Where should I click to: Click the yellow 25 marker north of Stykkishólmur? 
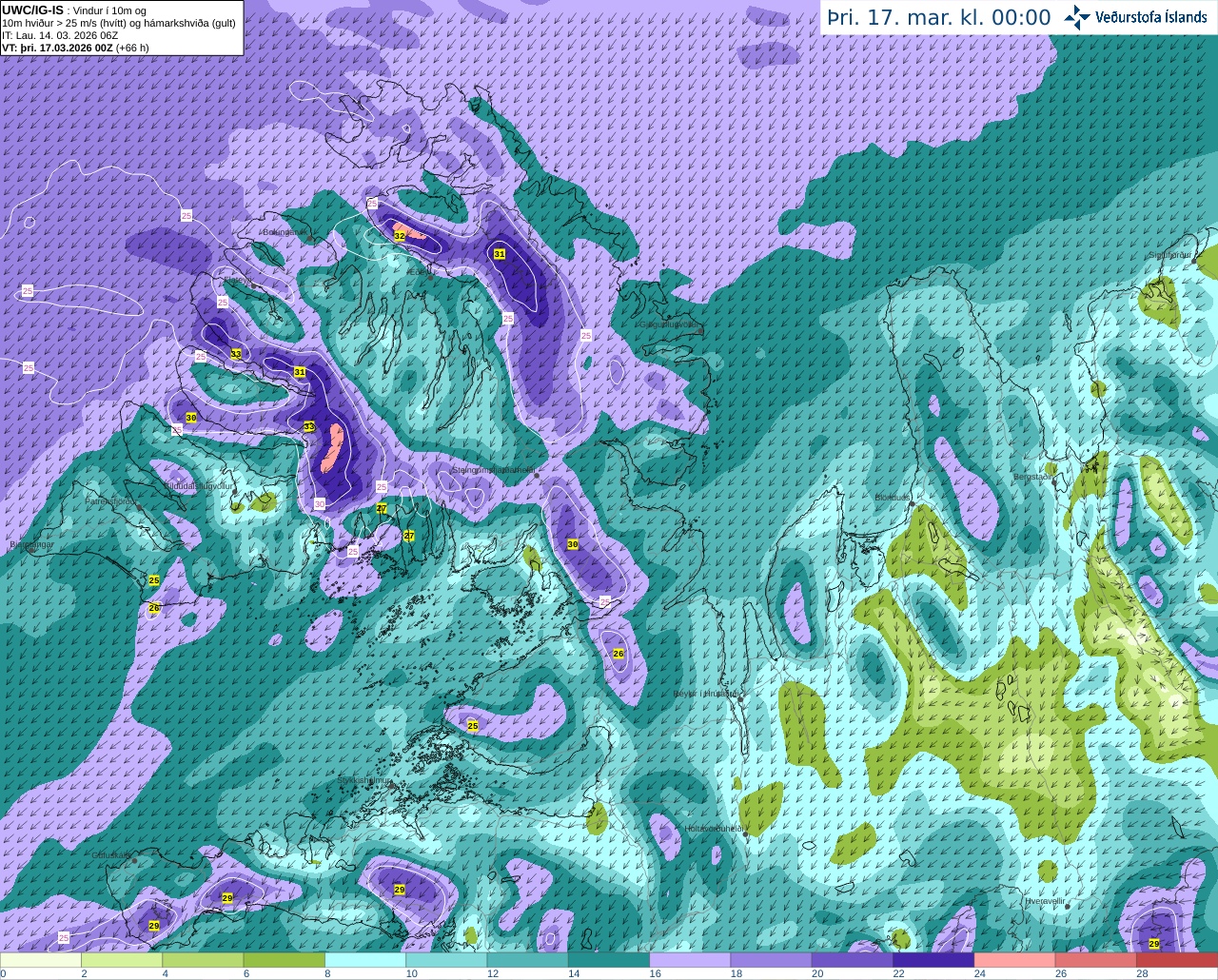[x=473, y=725]
